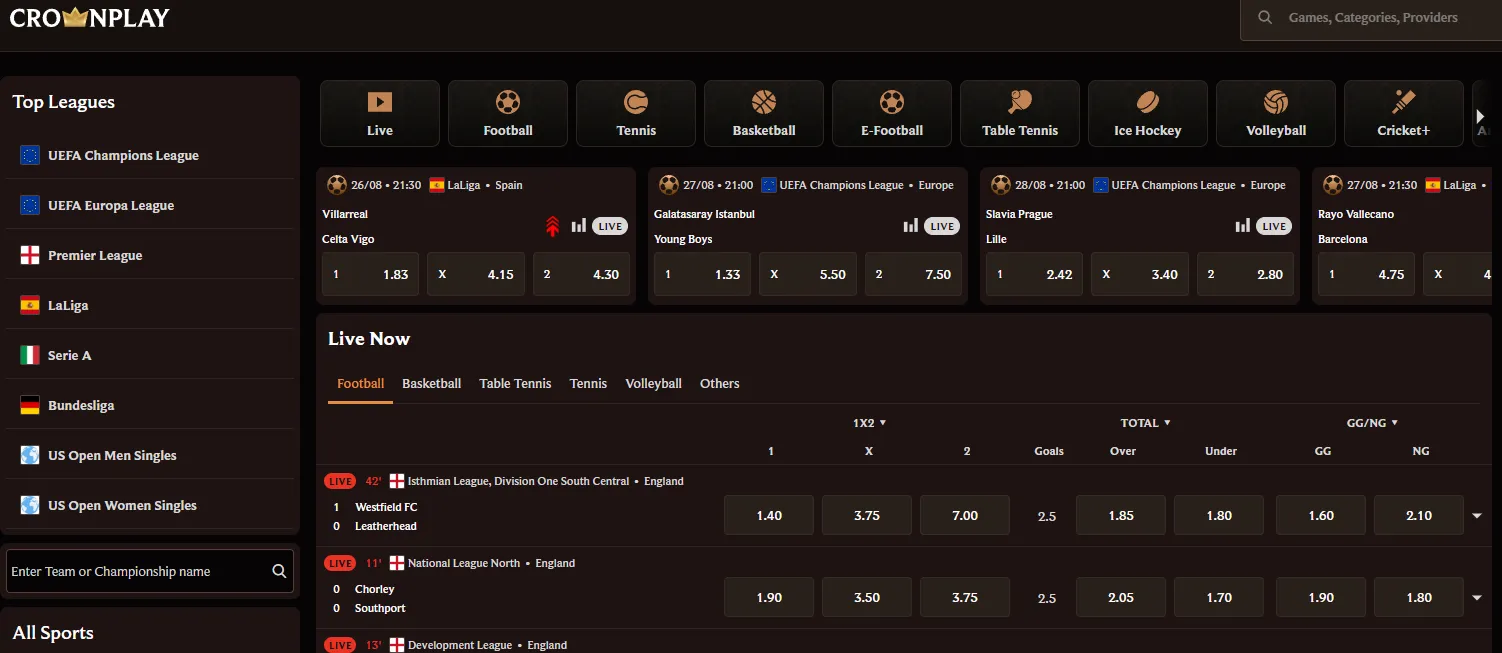The width and height of the screenshot is (1502, 653).
Task: Pick Leatherhead win at 7.00
Action: pos(965,516)
